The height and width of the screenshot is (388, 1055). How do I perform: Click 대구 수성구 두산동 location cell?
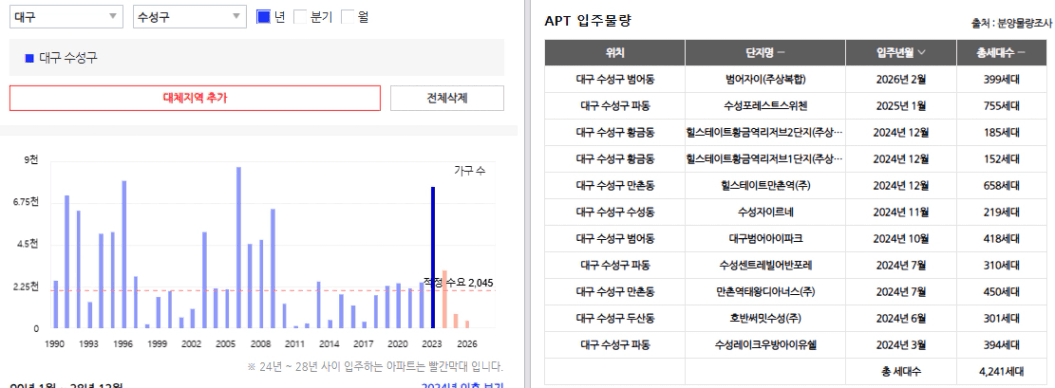(615, 318)
